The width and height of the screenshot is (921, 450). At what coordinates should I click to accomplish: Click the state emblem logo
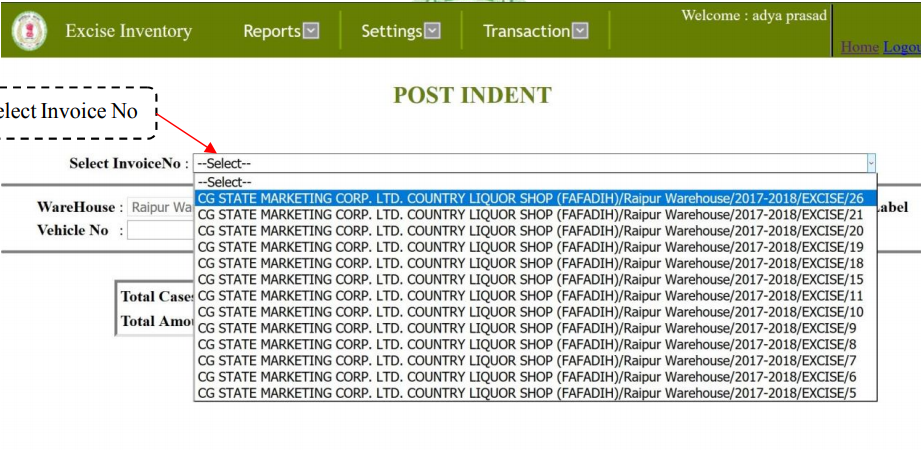tap(29, 31)
